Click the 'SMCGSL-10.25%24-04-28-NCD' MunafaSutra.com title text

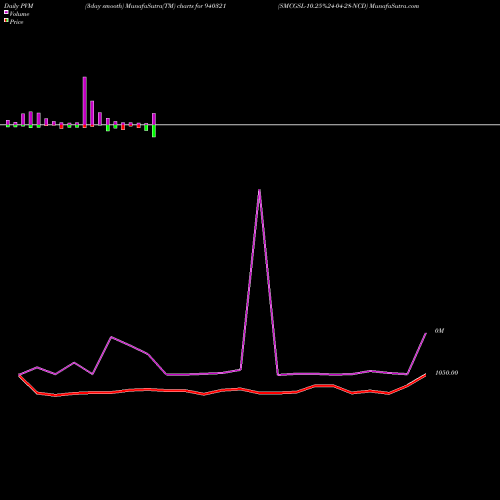pyautogui.click(x=348, y=6)
